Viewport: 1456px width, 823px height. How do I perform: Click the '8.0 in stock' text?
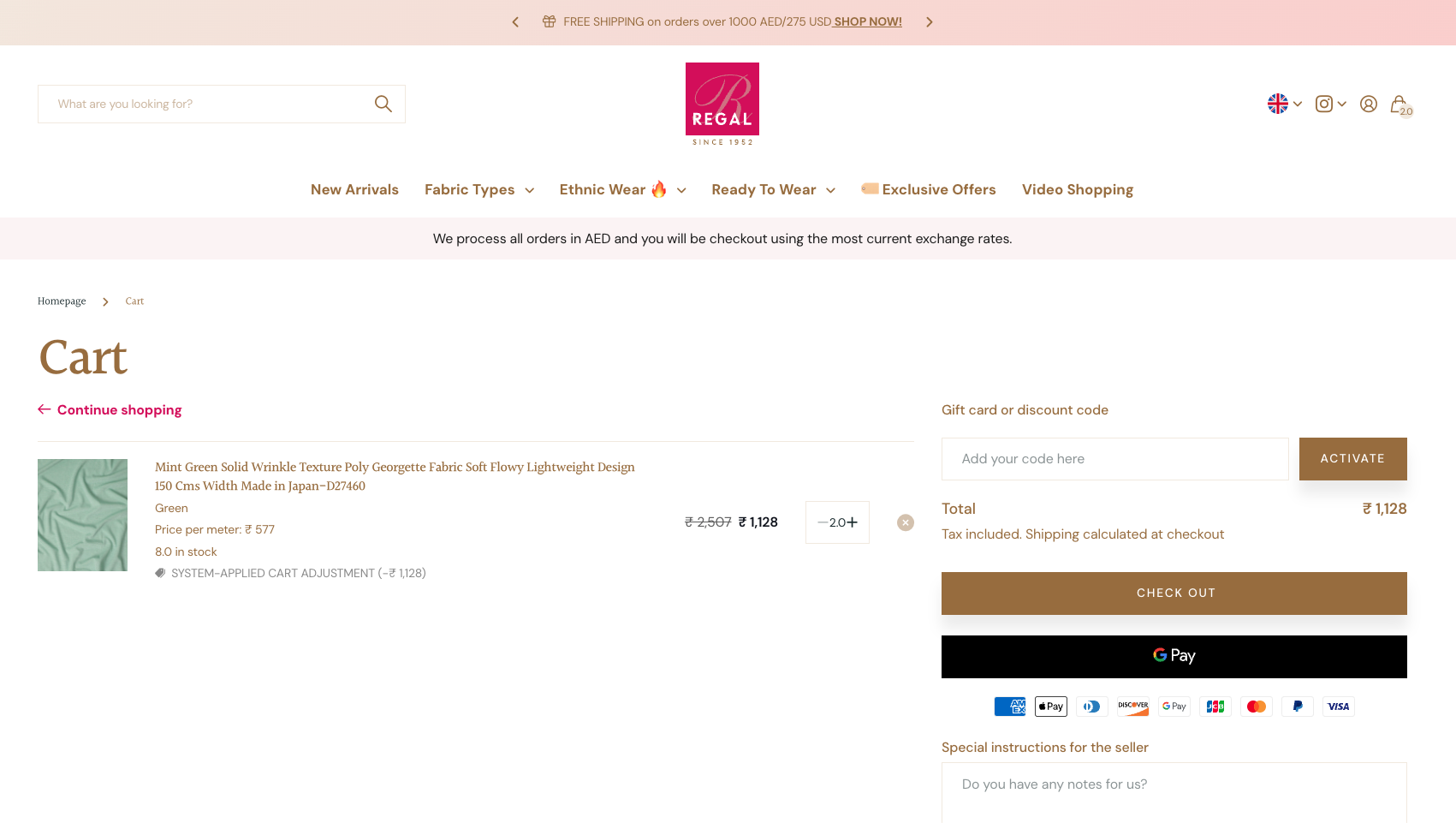(186, 552)
